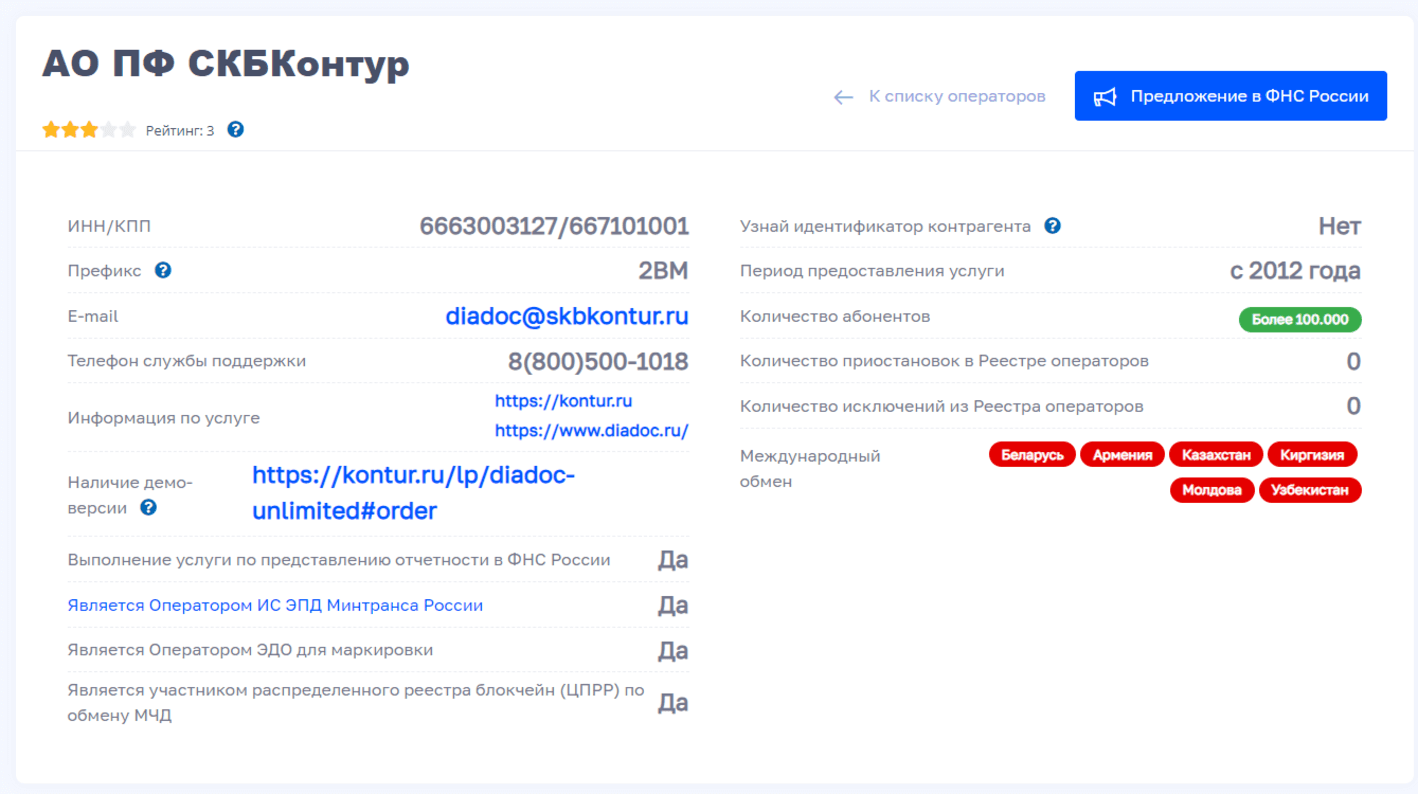Click help icon by Узнай идентификатор контрагента
Image resolution: width=1418 pixels, height=794 pixels.
point(1052,226)
